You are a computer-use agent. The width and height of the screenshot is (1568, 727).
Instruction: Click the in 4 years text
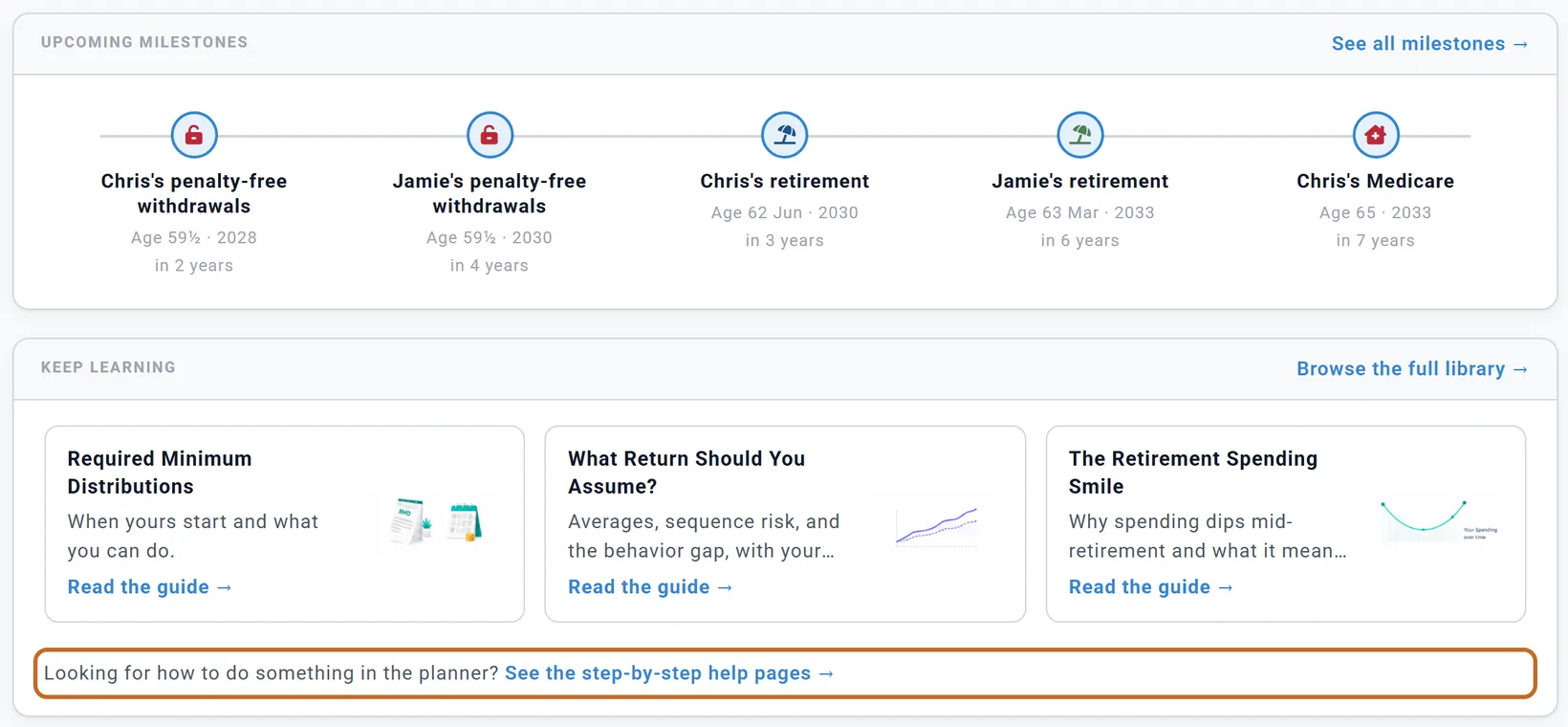[x=490, y=265]
